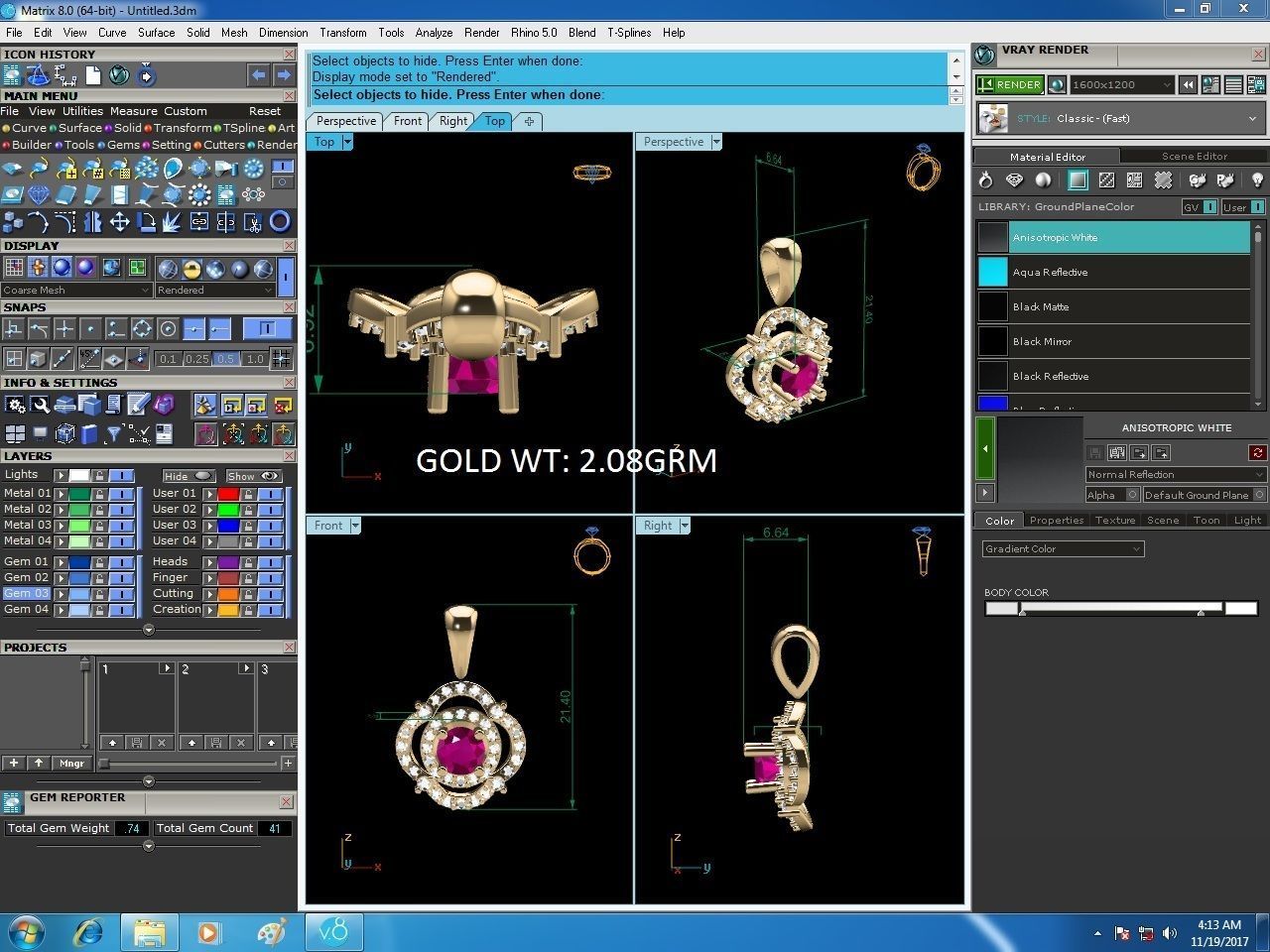Switch to the Scene Editor tab
The width and height of the screenshot is (1270, 952).
pyautogui.click(x=1195, y=156)
